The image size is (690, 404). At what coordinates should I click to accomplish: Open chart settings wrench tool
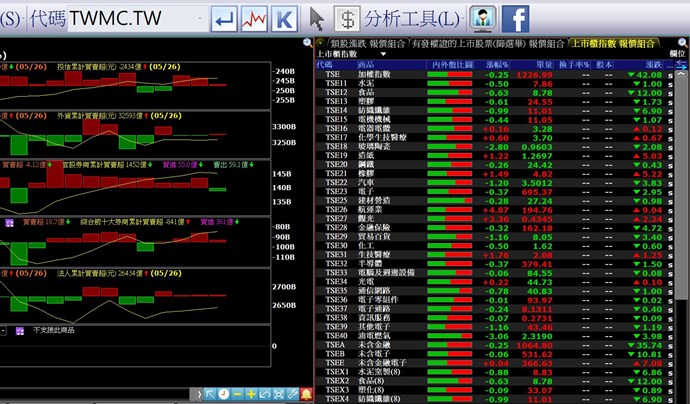[292, 394]
